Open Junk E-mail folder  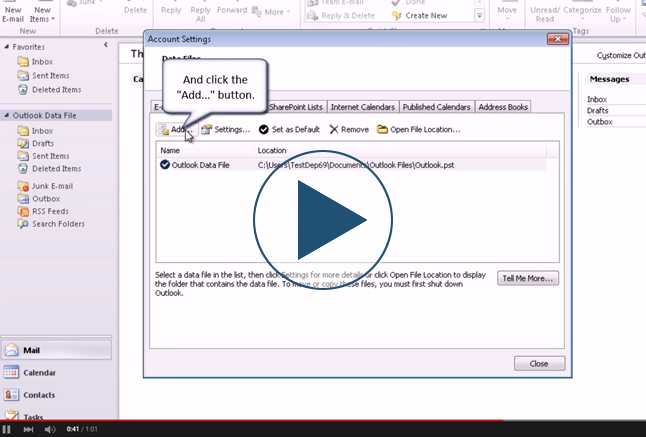(x=45, y=186)
